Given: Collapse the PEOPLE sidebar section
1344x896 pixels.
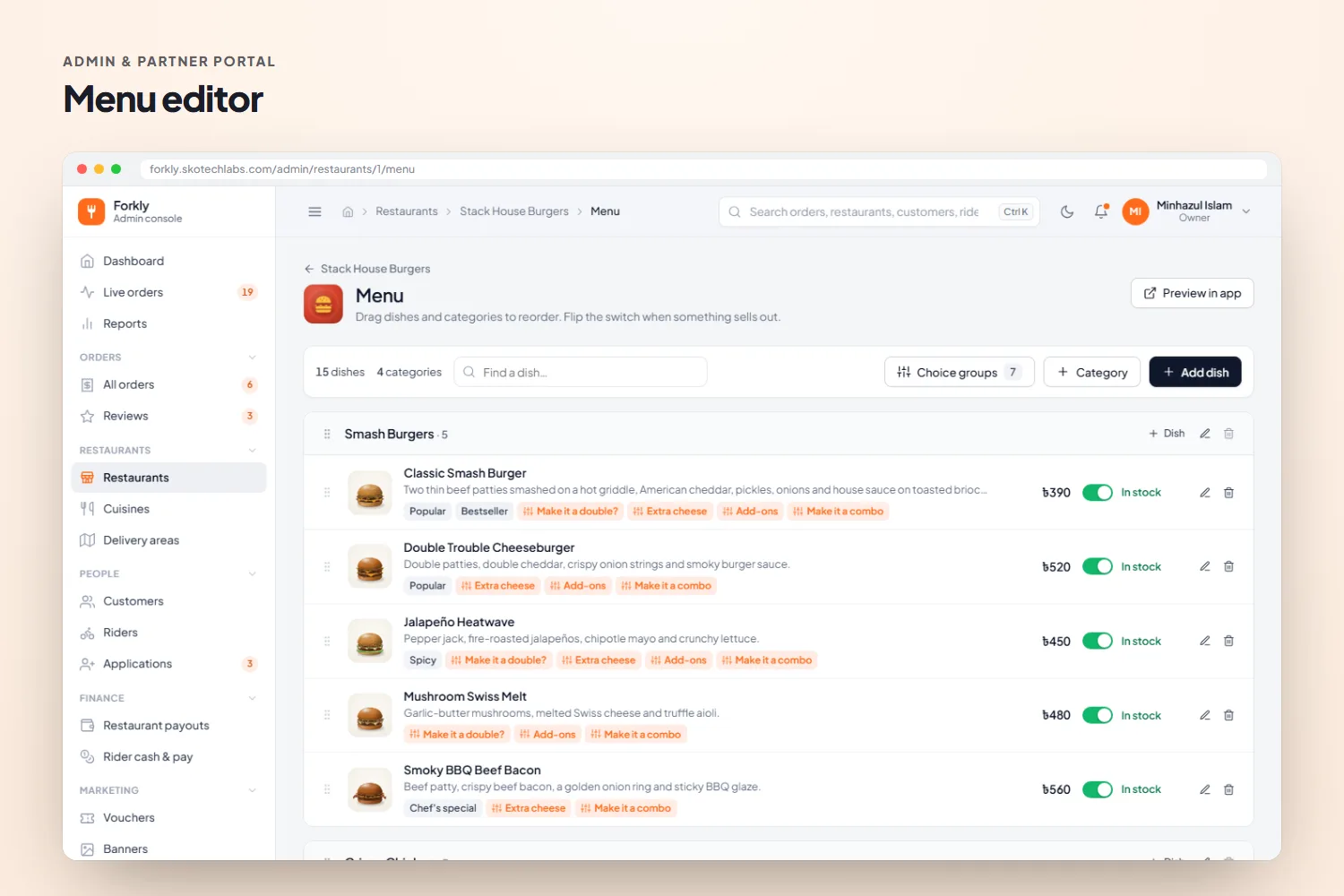Looking at the screenshot, I should tap(252, 574).
